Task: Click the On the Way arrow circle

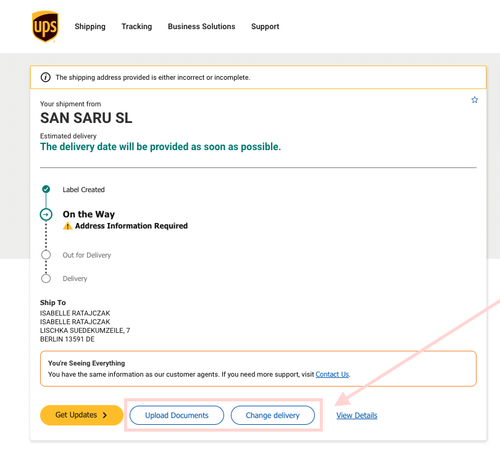Action: (46, 214)
